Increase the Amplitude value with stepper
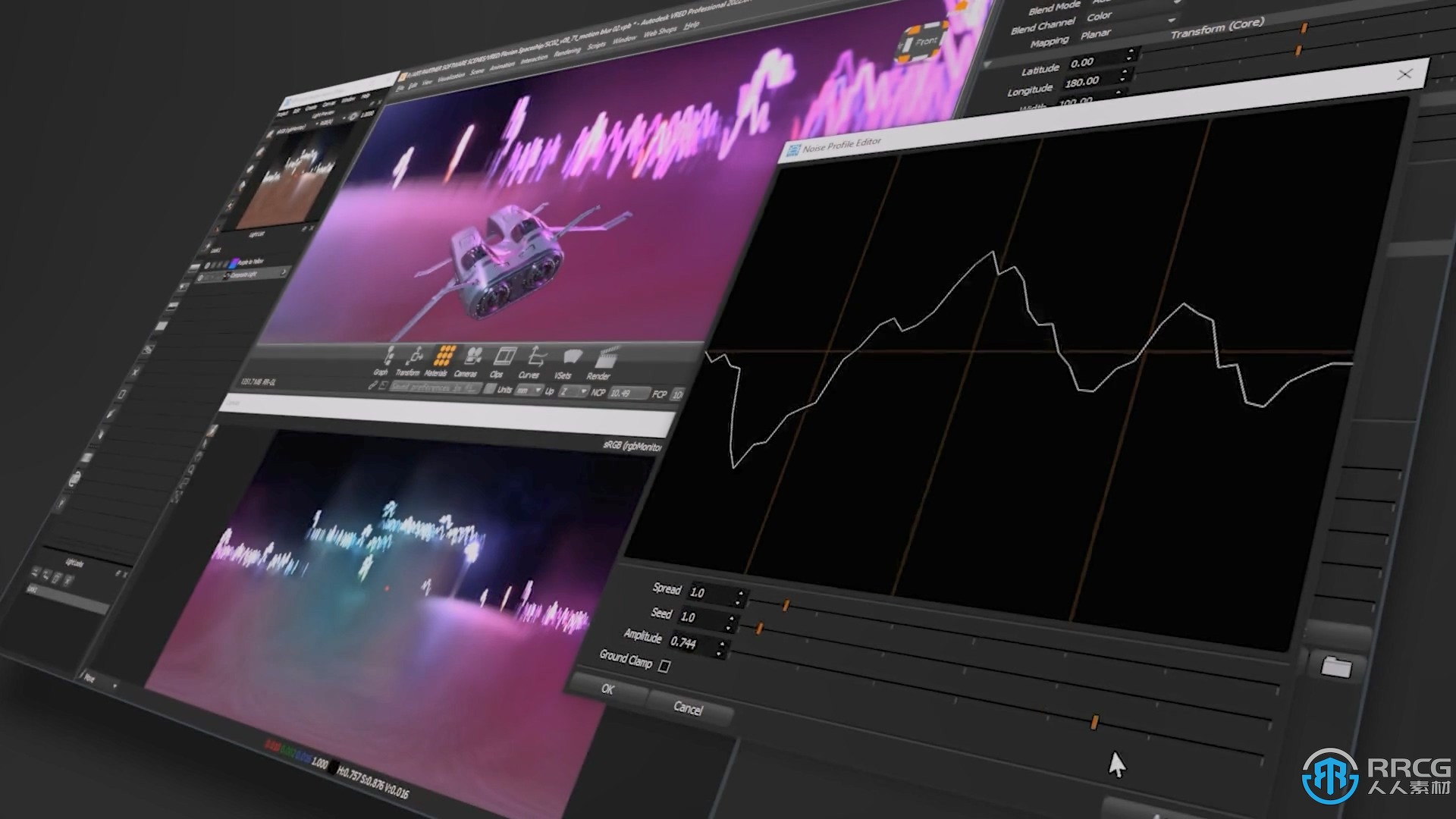 click(722, 645)
